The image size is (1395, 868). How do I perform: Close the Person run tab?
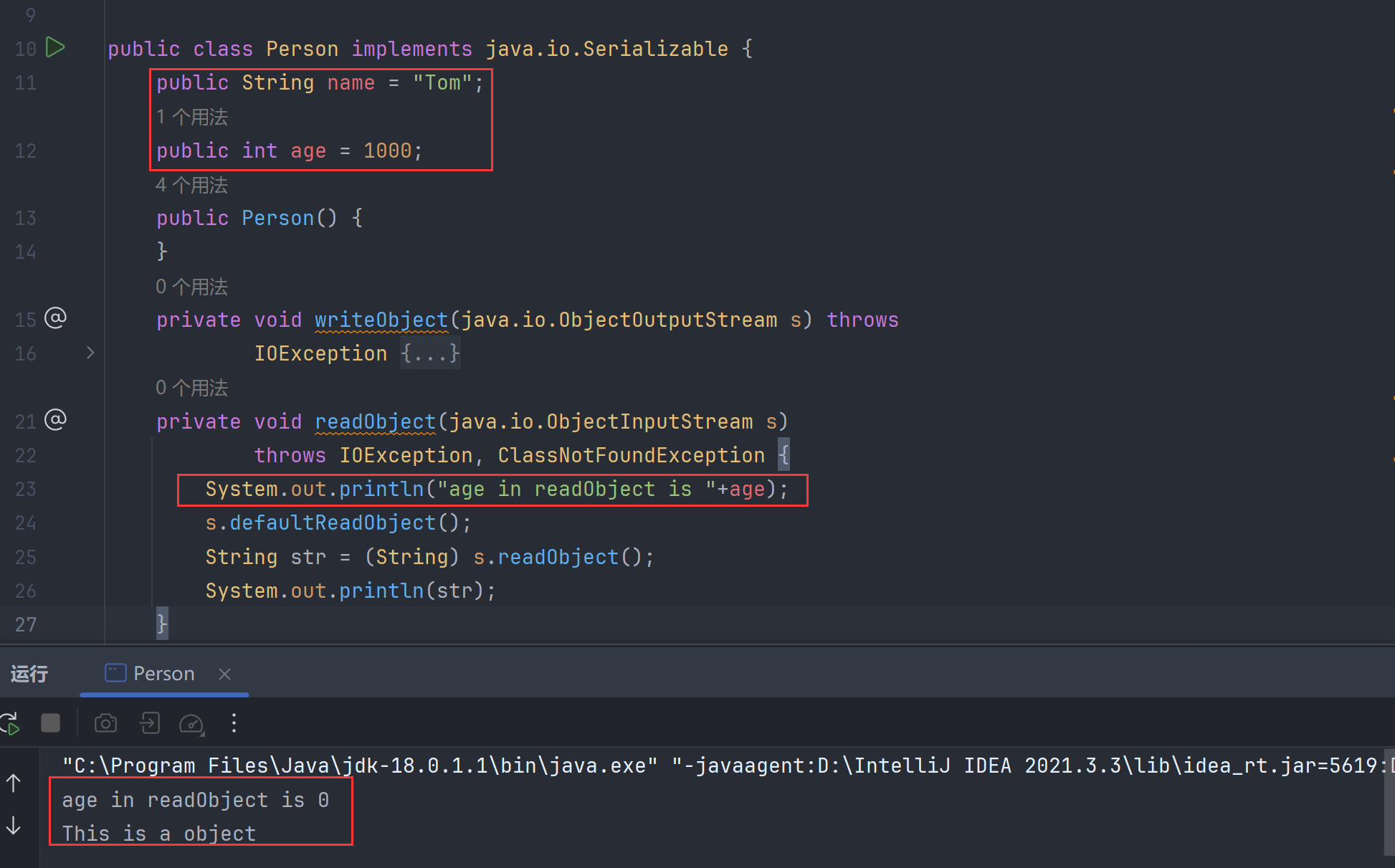tap(224, 674)
